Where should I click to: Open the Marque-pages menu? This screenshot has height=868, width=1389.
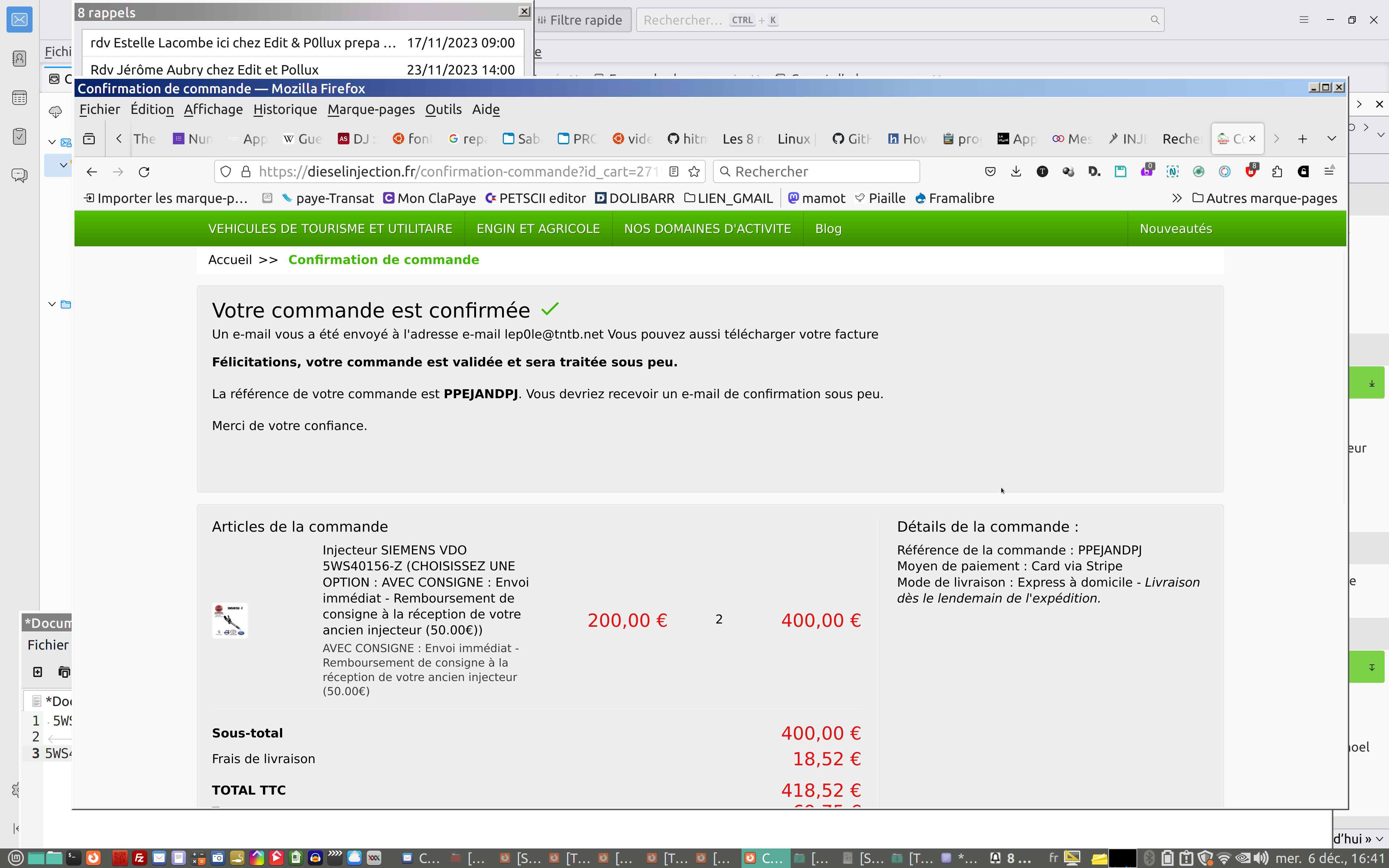[371, 109]
